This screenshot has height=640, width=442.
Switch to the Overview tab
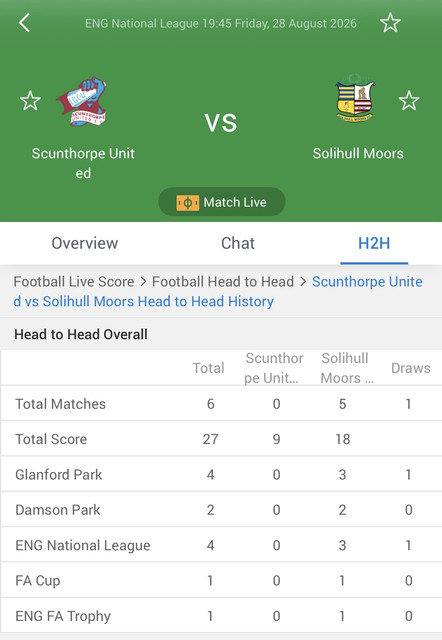(x=84, y=243)
